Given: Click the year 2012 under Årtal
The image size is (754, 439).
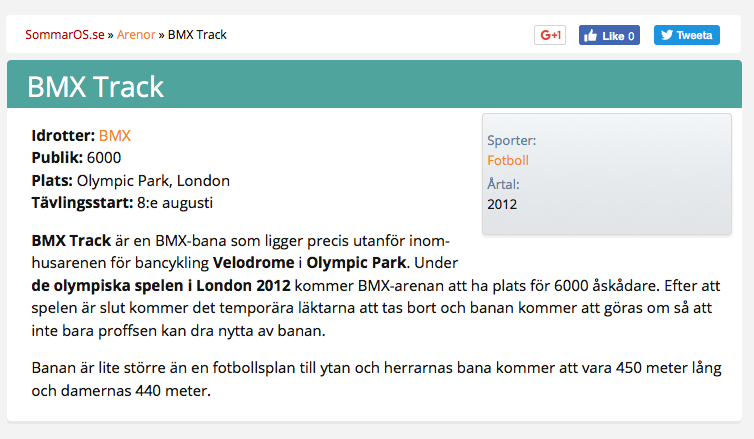Looking at the screenshot, I should pyautogui.click(x=502, y=204).
